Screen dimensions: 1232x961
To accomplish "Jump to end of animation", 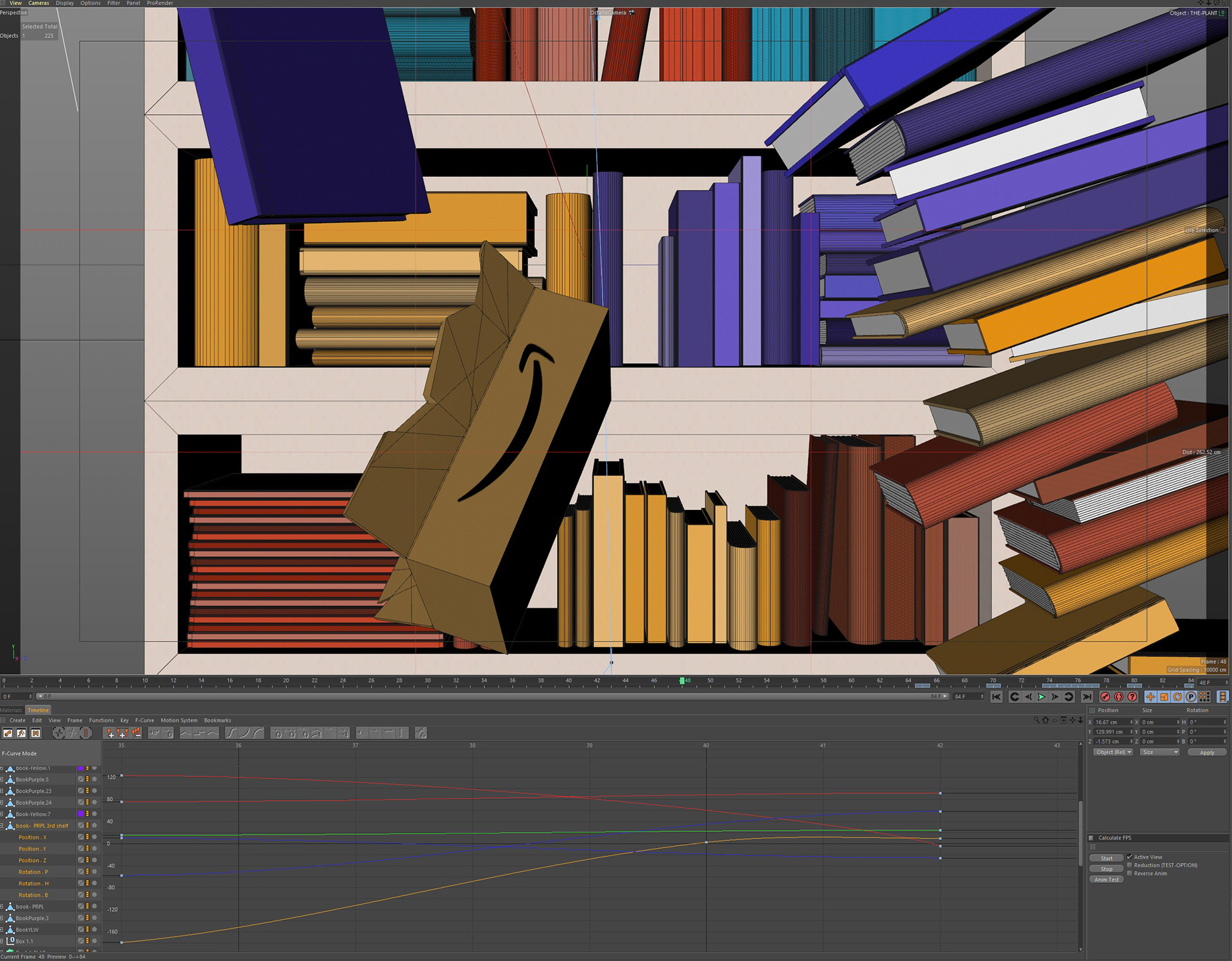I will click(1087, 697).
